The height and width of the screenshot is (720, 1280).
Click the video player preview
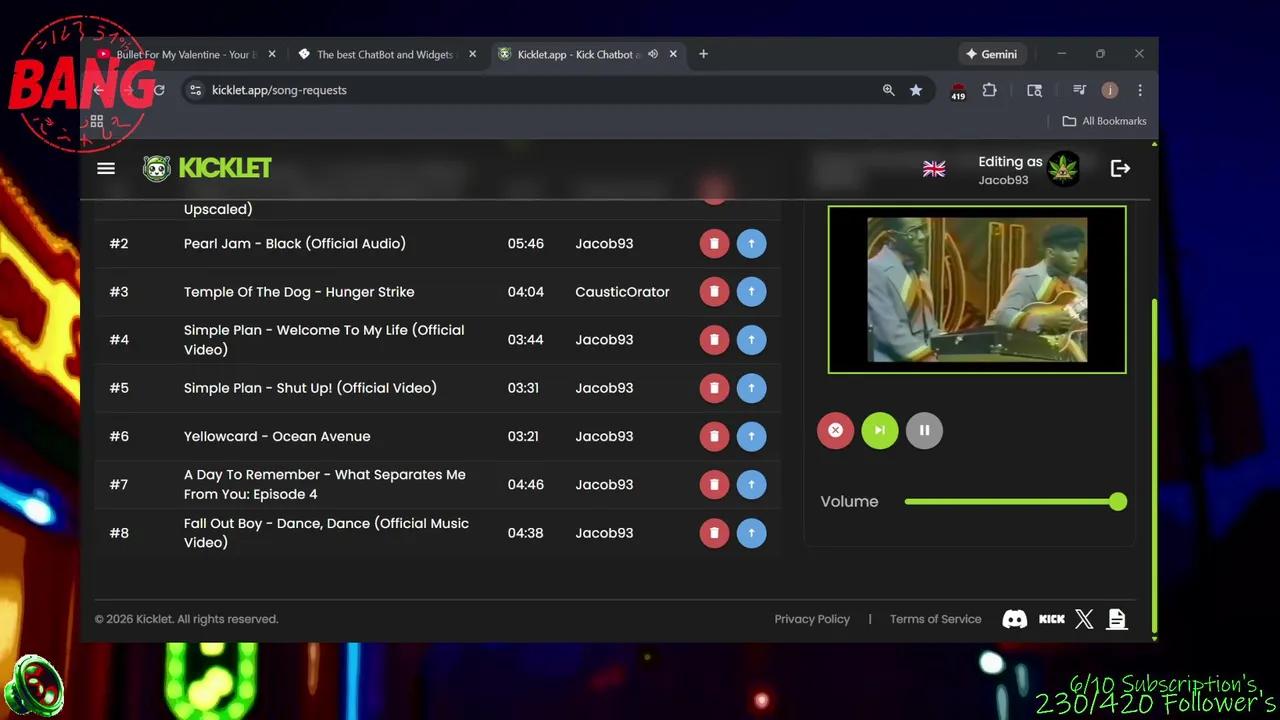tap(977, 290)
